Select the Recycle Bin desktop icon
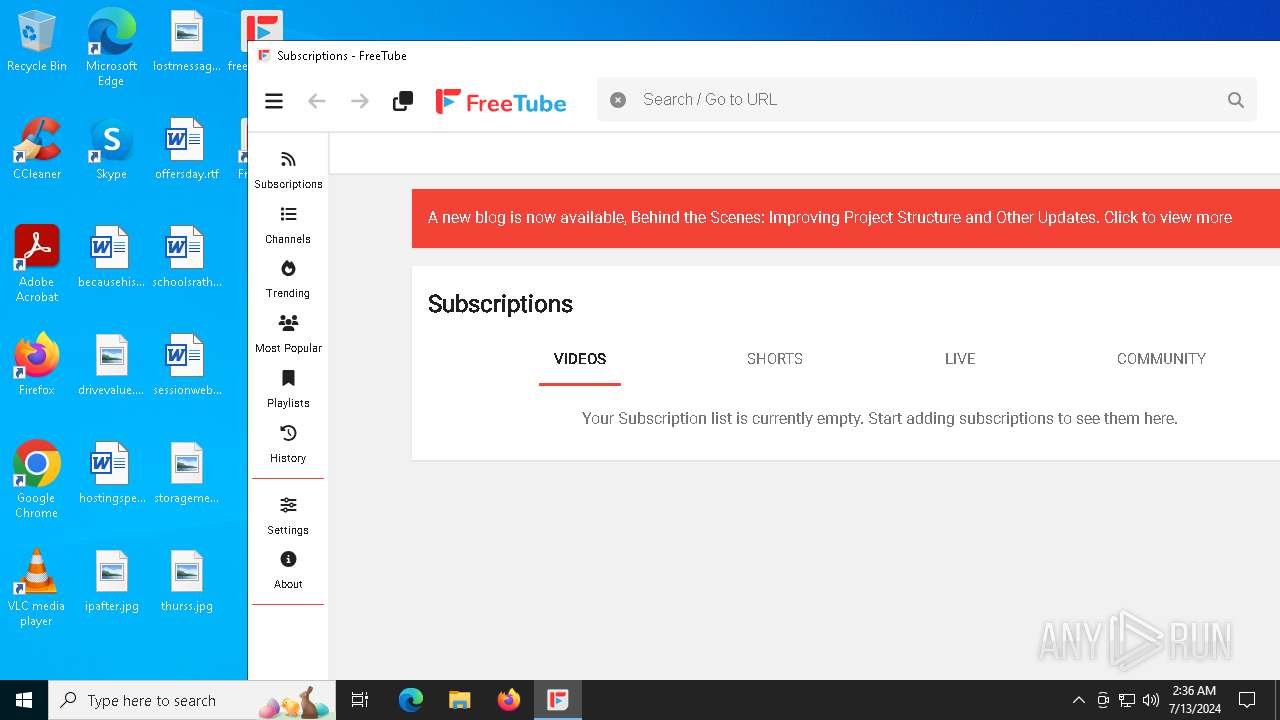 click(37, 42)
